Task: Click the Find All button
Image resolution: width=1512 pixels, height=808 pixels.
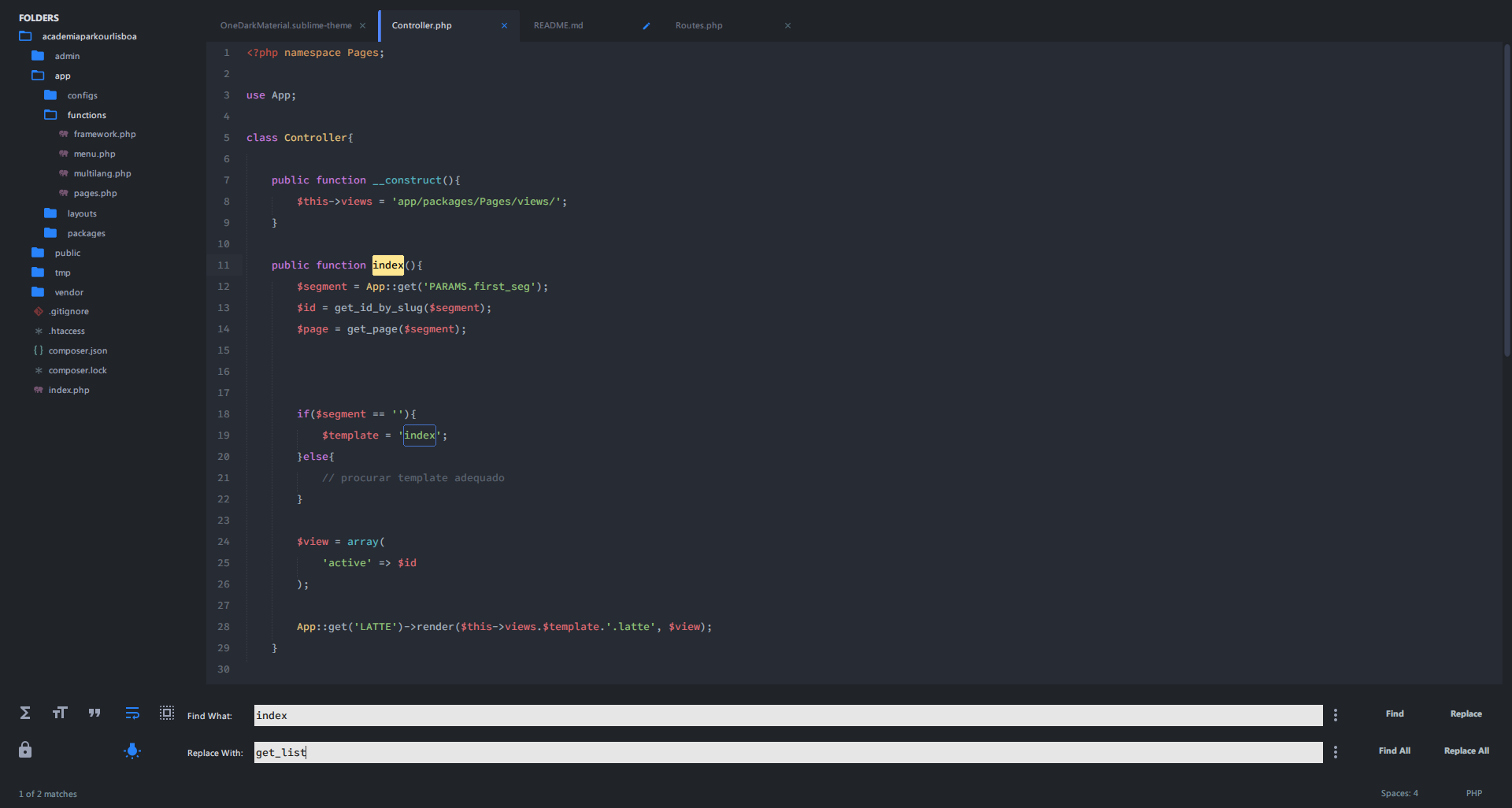Action: tap(1395, 751)
